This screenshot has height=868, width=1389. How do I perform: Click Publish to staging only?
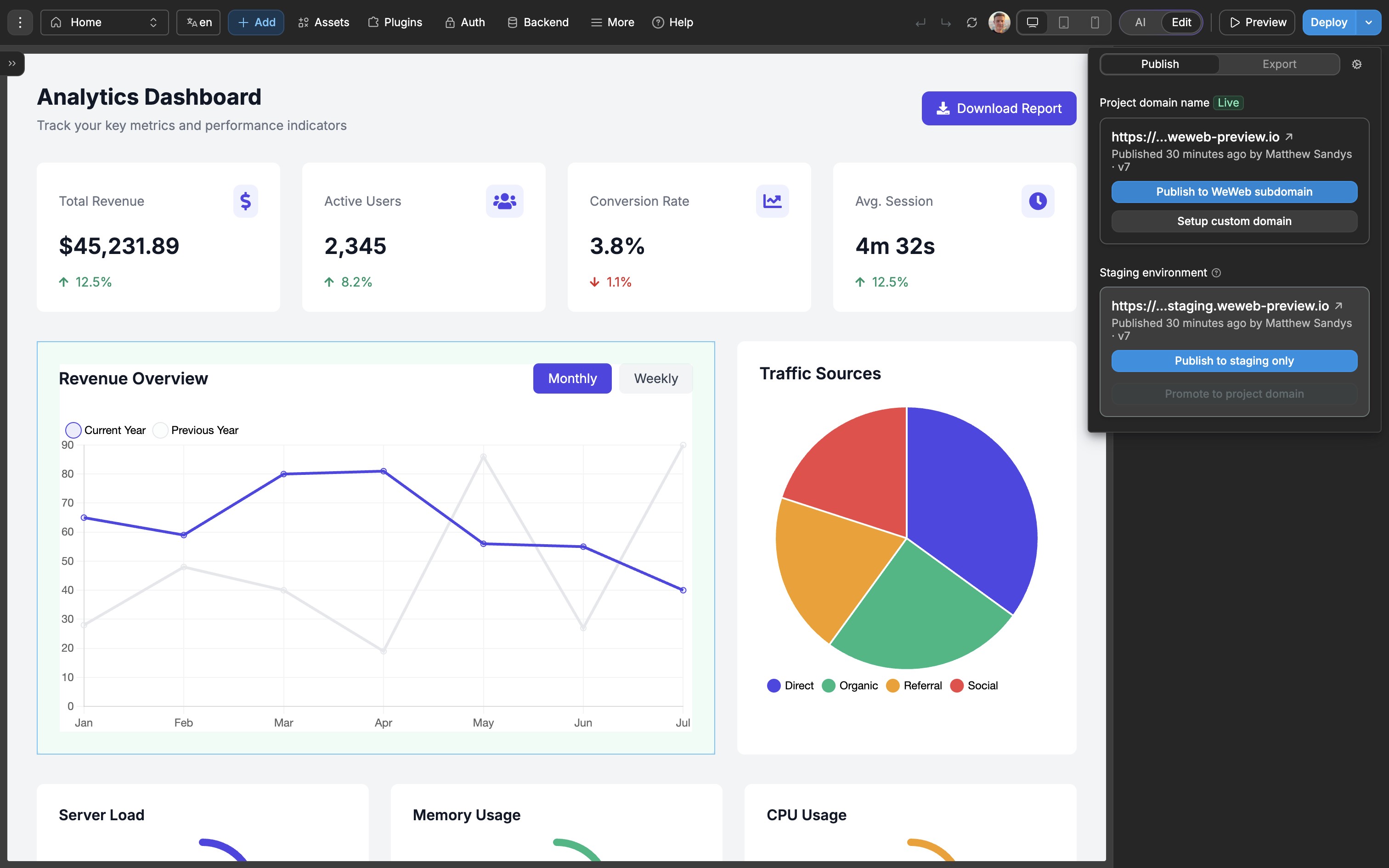pos(1234,361)
